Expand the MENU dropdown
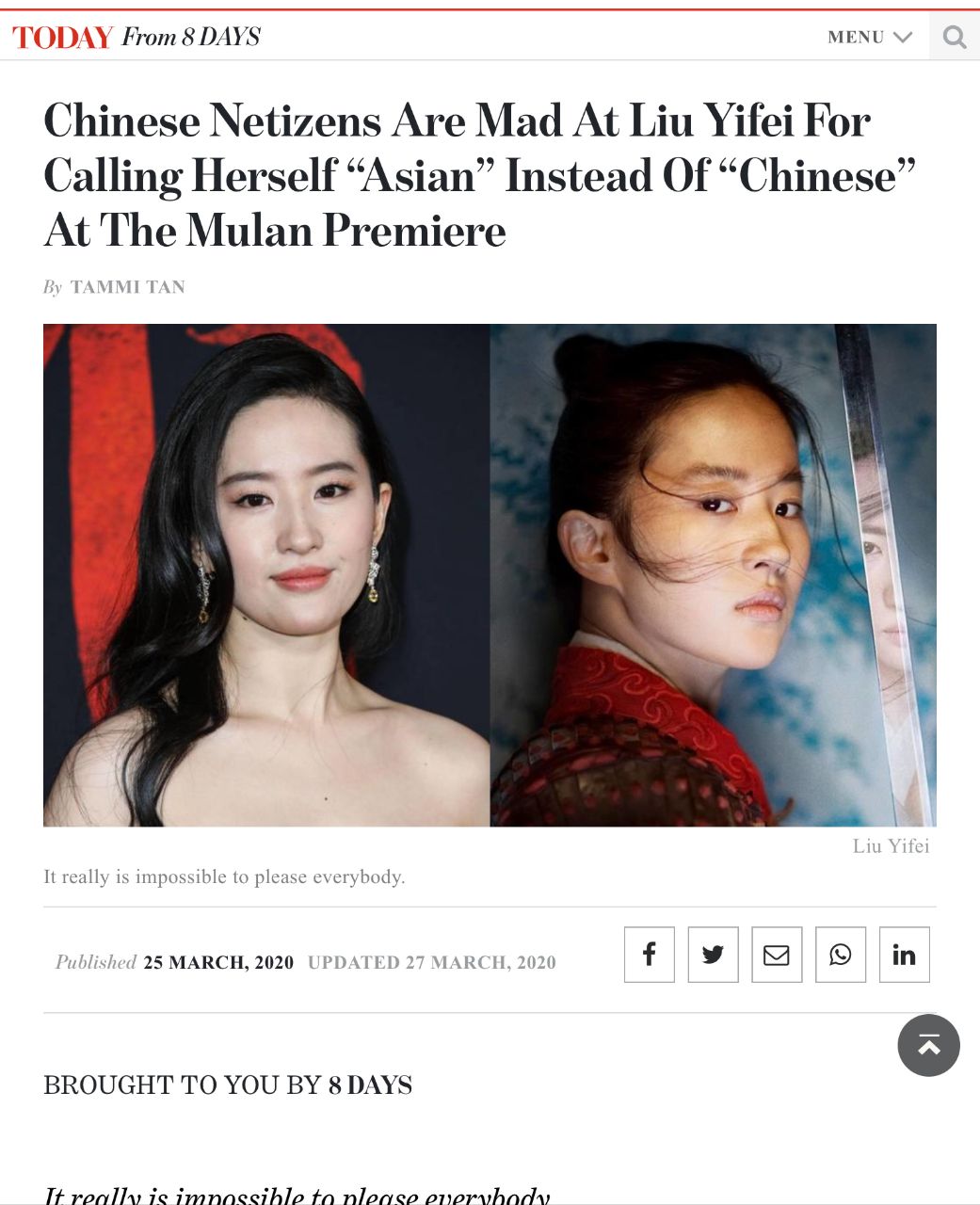Screen dimensions: 980x1205 pyautogui.click(x=870, y=37)
